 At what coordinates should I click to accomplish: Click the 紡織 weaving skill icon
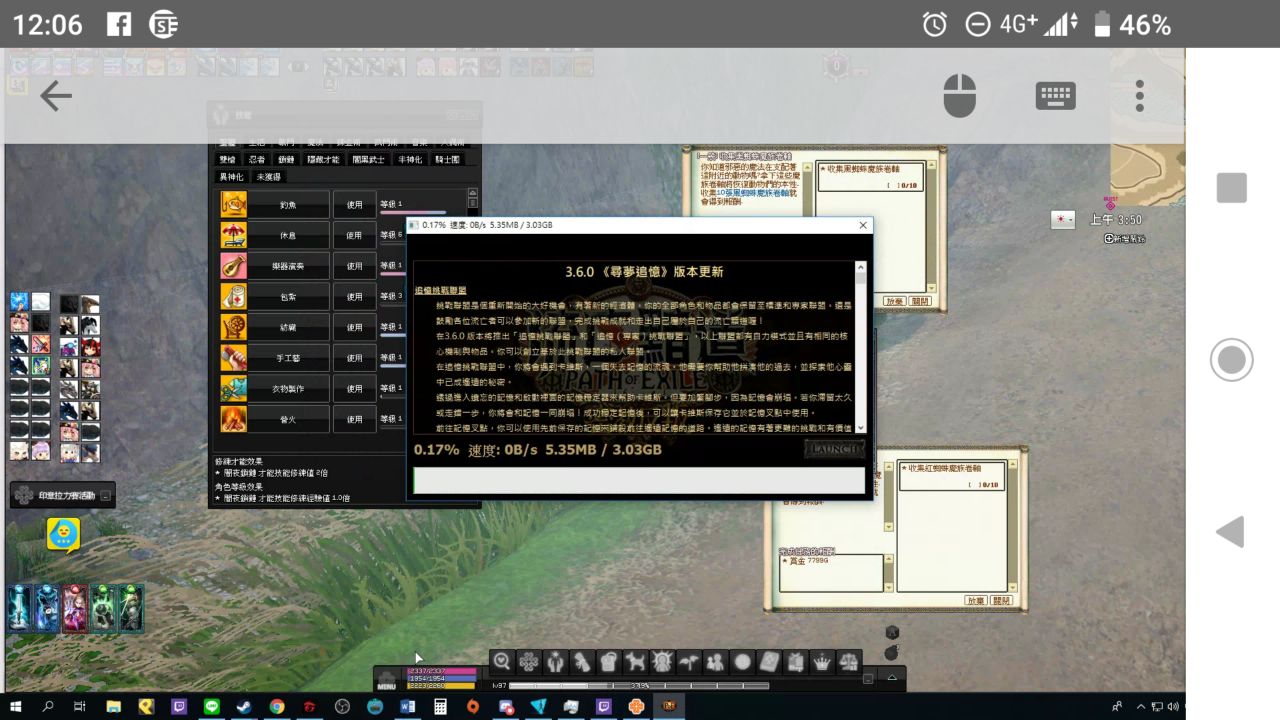234,327
